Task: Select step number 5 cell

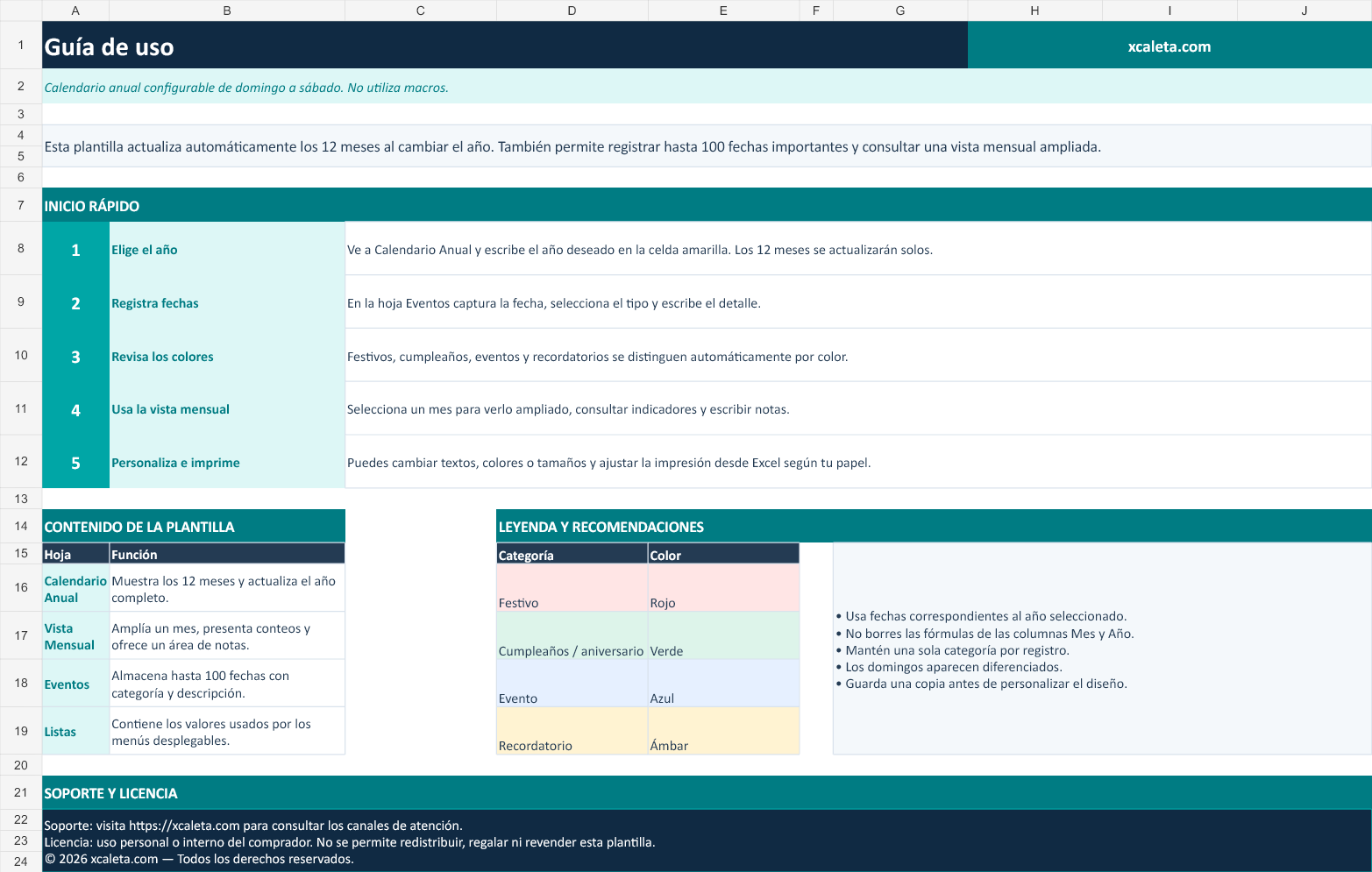Action: [75, 462]
